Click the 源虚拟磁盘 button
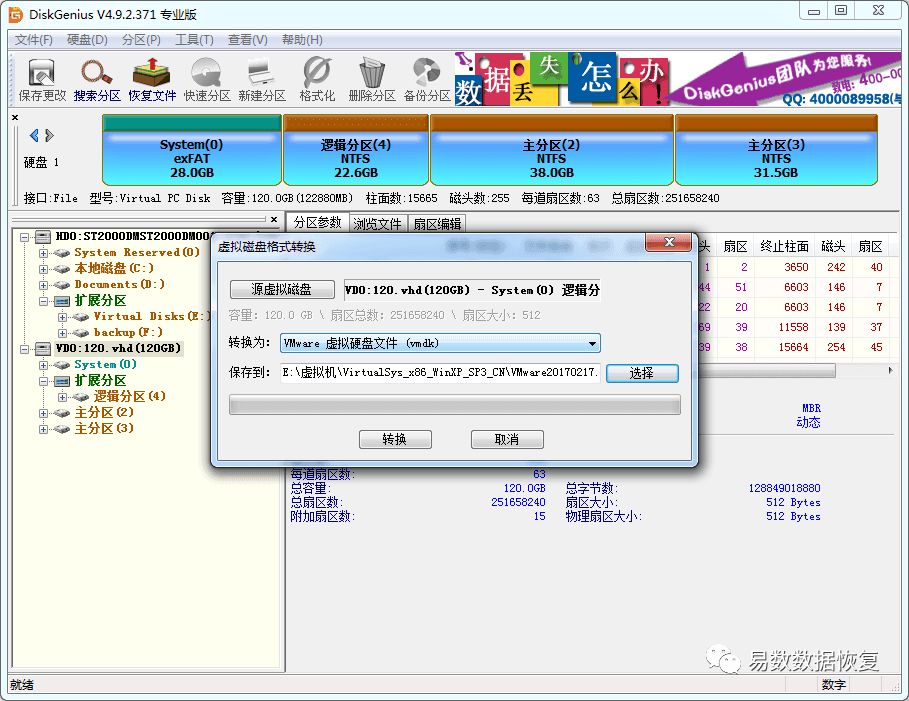Screen dimensions: 909x701 click(282, 289)
